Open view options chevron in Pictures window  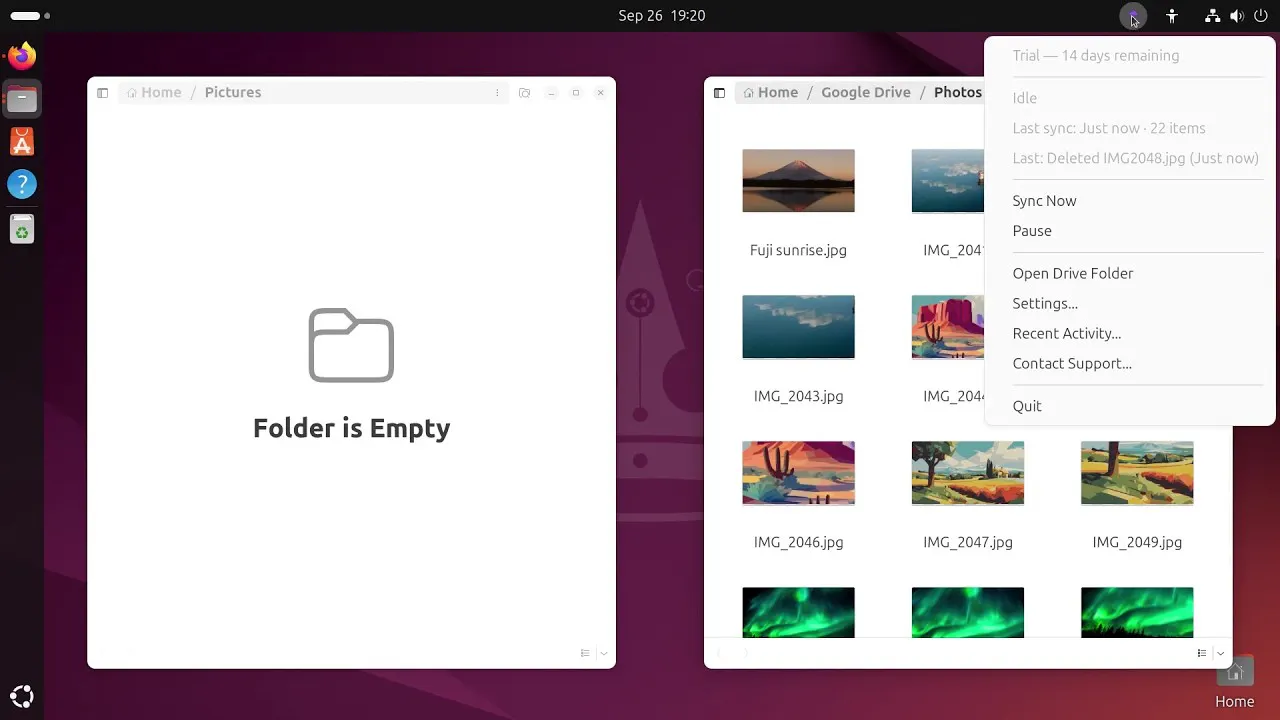click(x=603, y=653)
